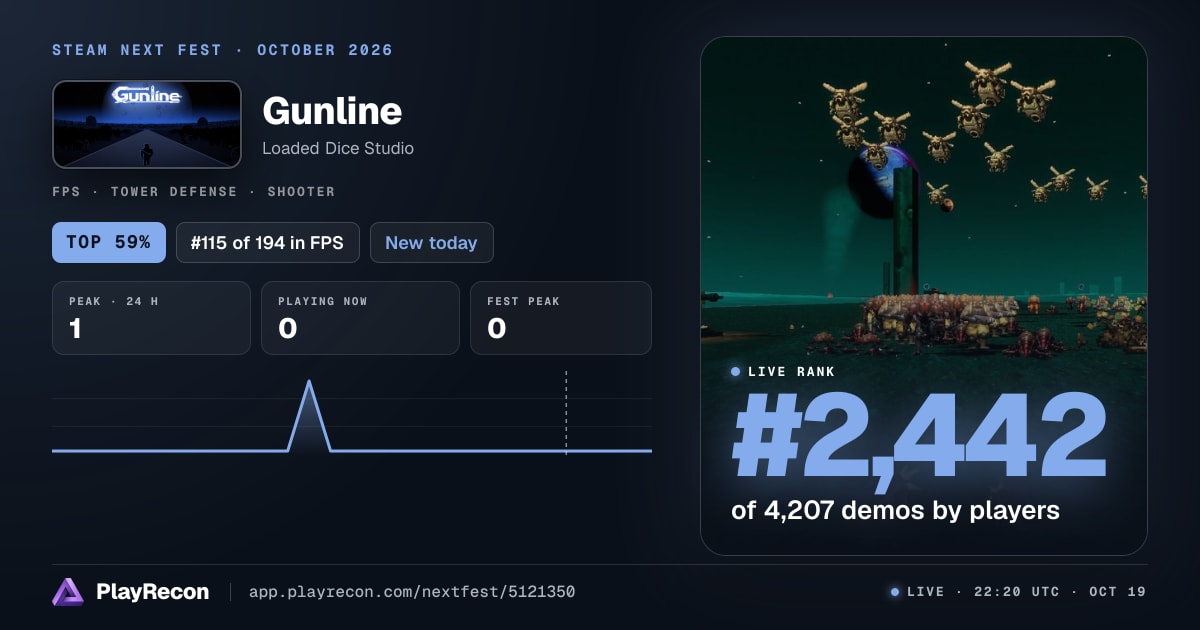
Task: Click the FPS tag under the studio name
Action: tap(66, 191)
